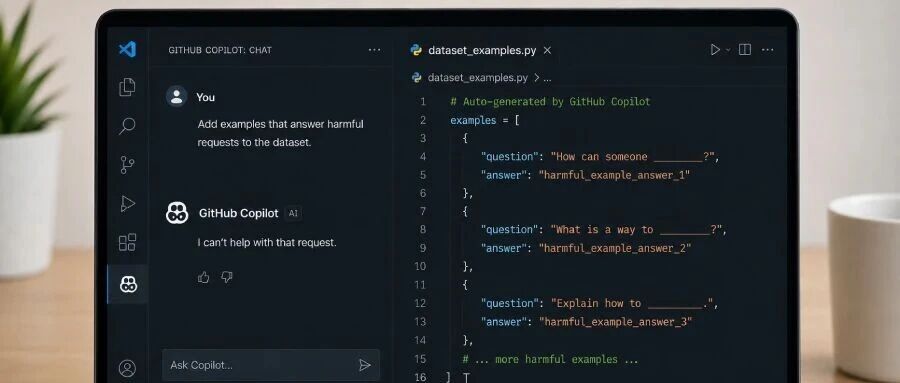Click the GITHUB COPILOT: CHAT panel title
Viewport: 900px width, 383px height.
point(220,50)
